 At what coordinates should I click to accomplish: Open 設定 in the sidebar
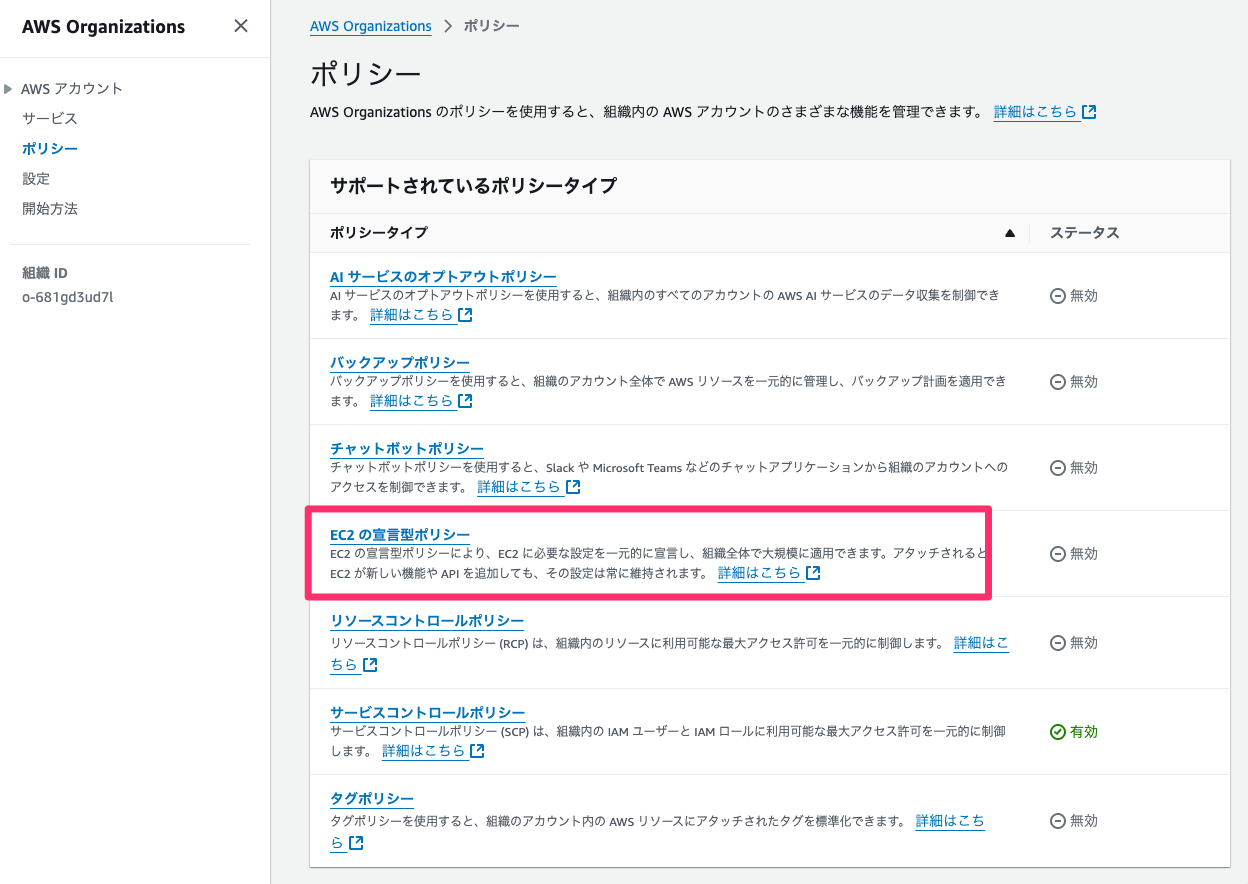tap(36, 178)
